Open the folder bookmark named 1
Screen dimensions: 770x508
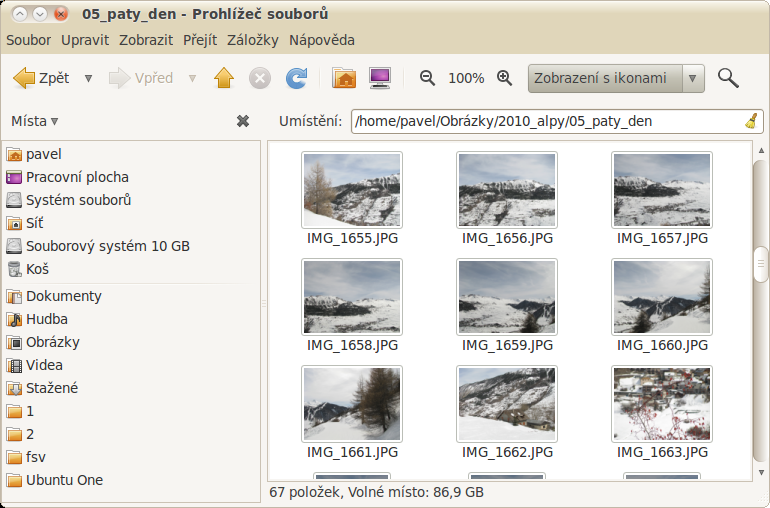click(132, 411)
